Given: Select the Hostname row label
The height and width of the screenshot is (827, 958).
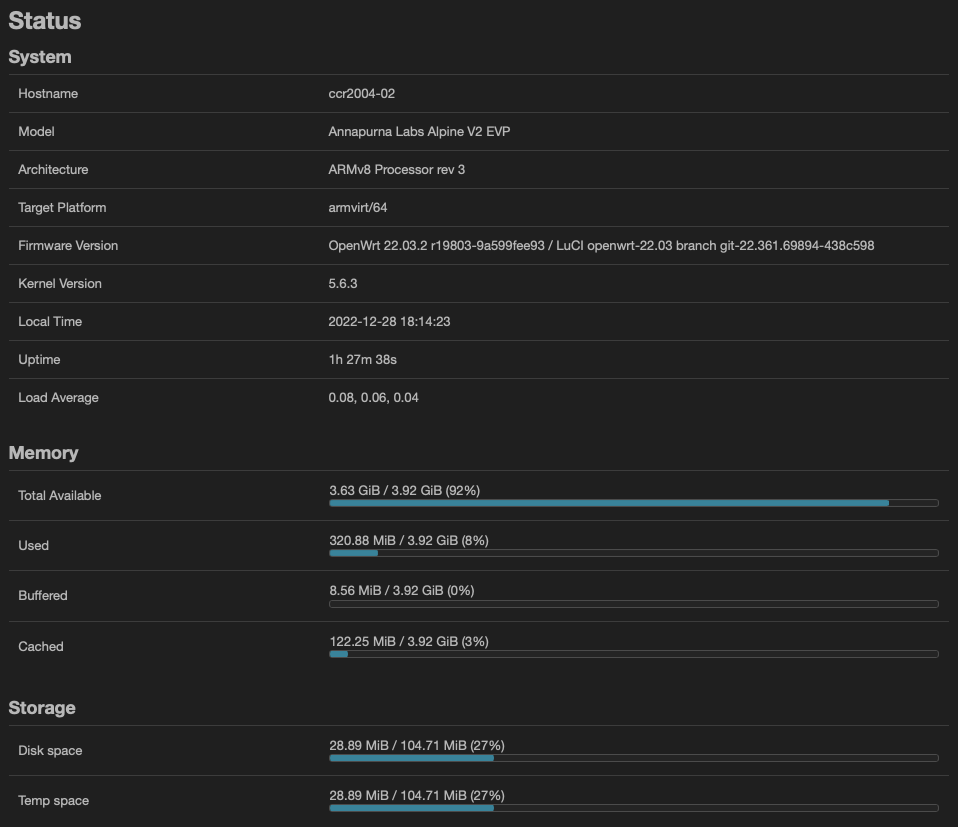Looking at the screenshot, I should 48,93.
